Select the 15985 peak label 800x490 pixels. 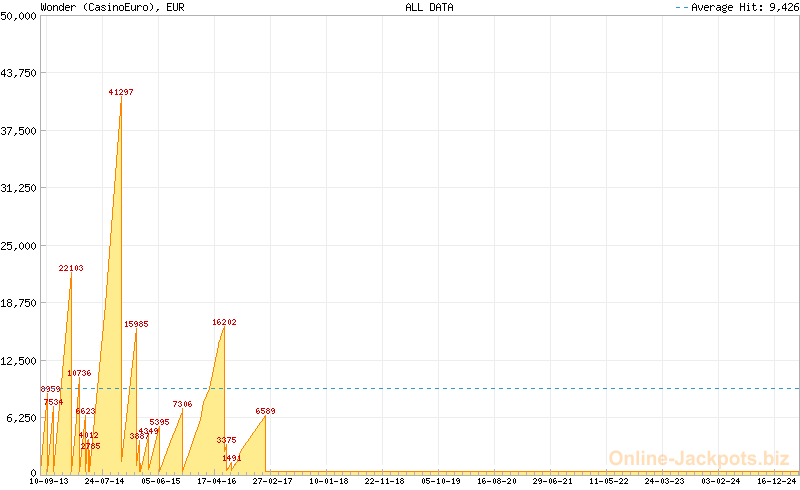[136, 324]
